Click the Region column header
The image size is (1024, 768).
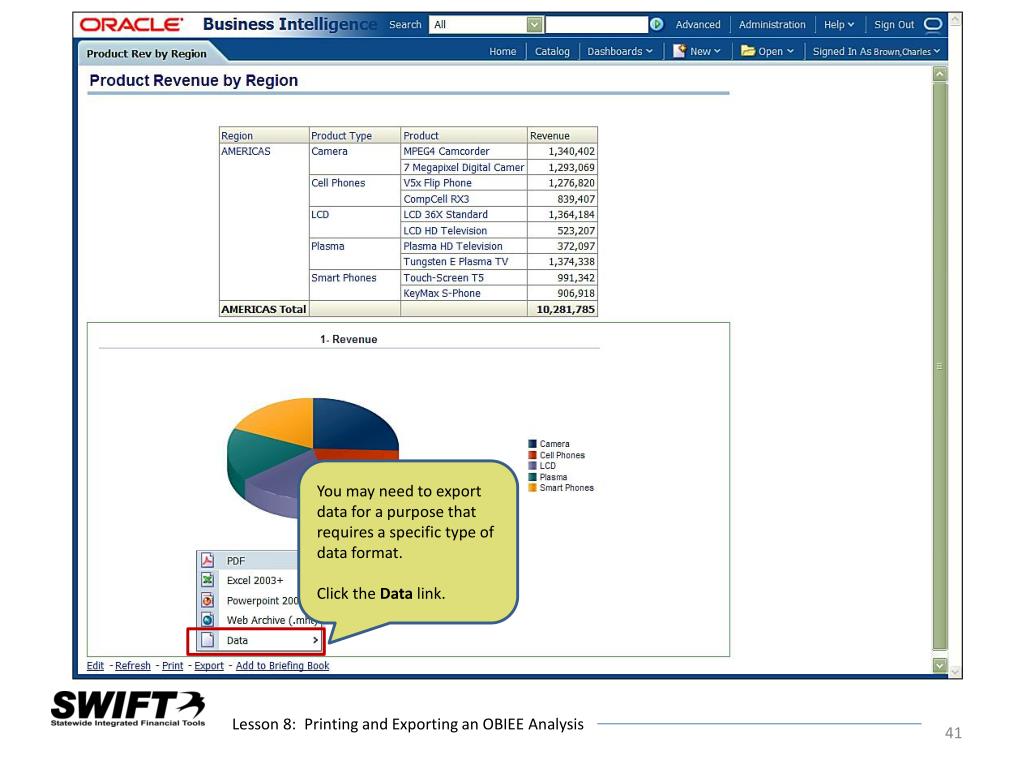[264, 135]
